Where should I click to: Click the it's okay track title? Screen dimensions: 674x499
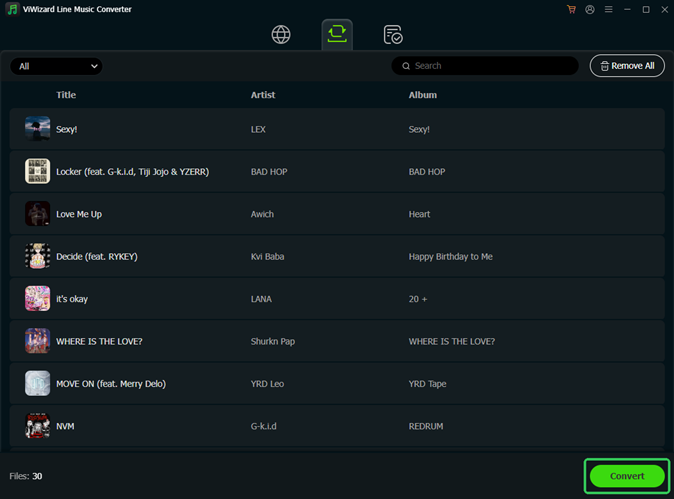point(72,299)
